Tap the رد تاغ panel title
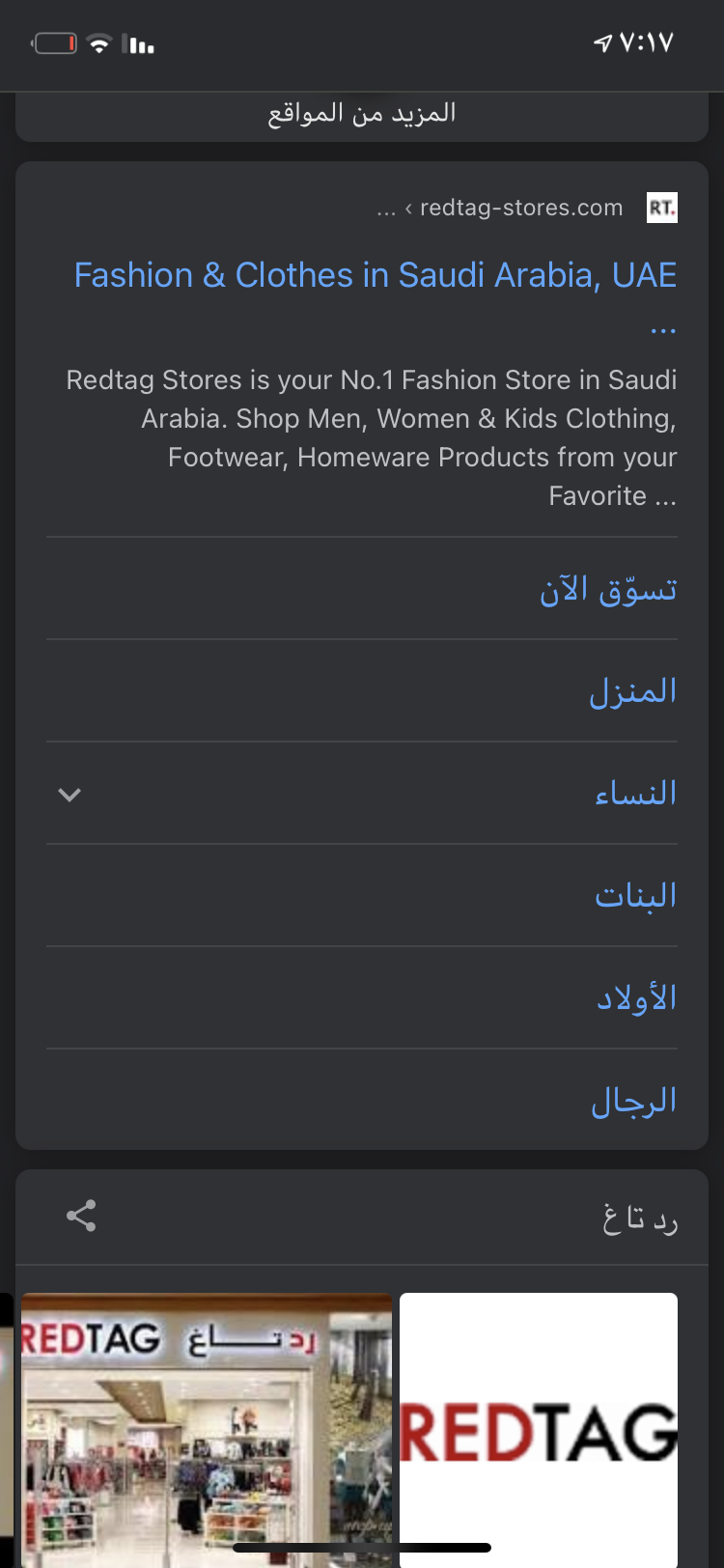Viewport: 724px width, 1568px height. [x=640, y=1219]
